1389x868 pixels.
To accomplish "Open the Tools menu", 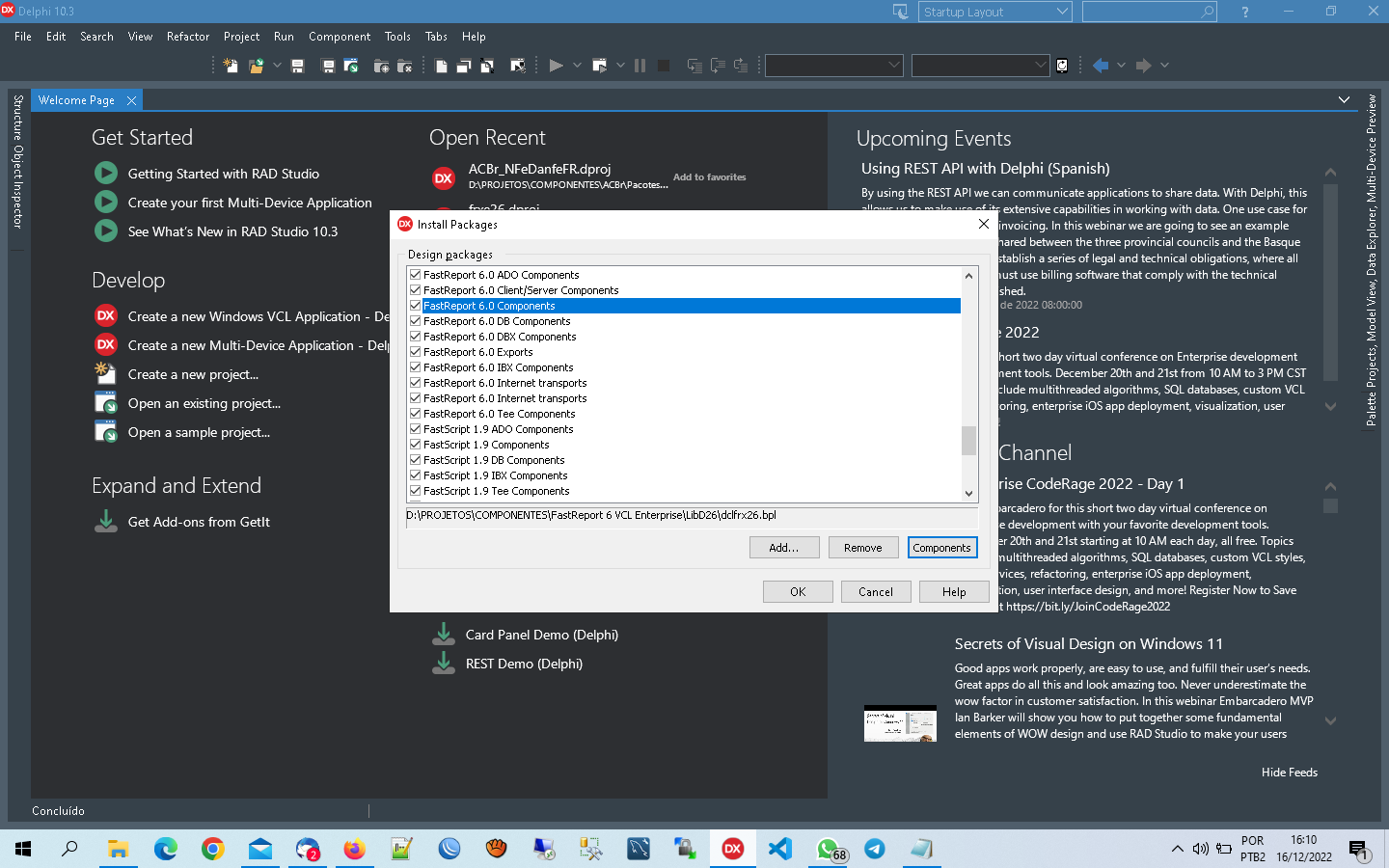I will (397, 37).
